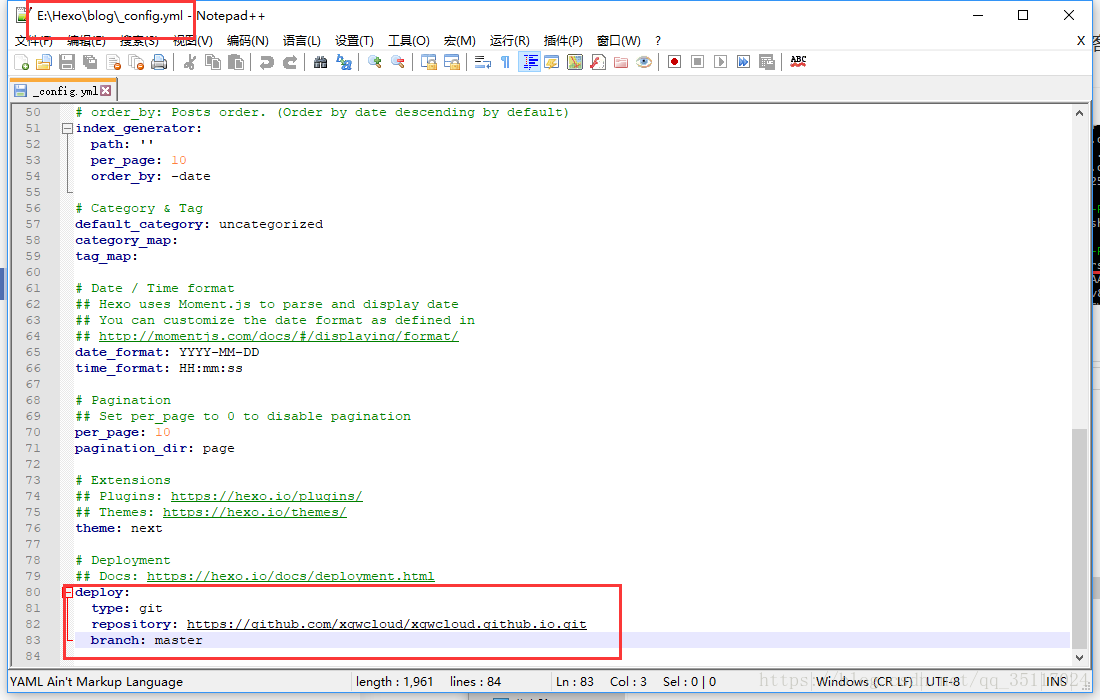This screenshot has height=700, width=1100.
Task: Click the Save recorded macro icon
Action: coord(767,62)
